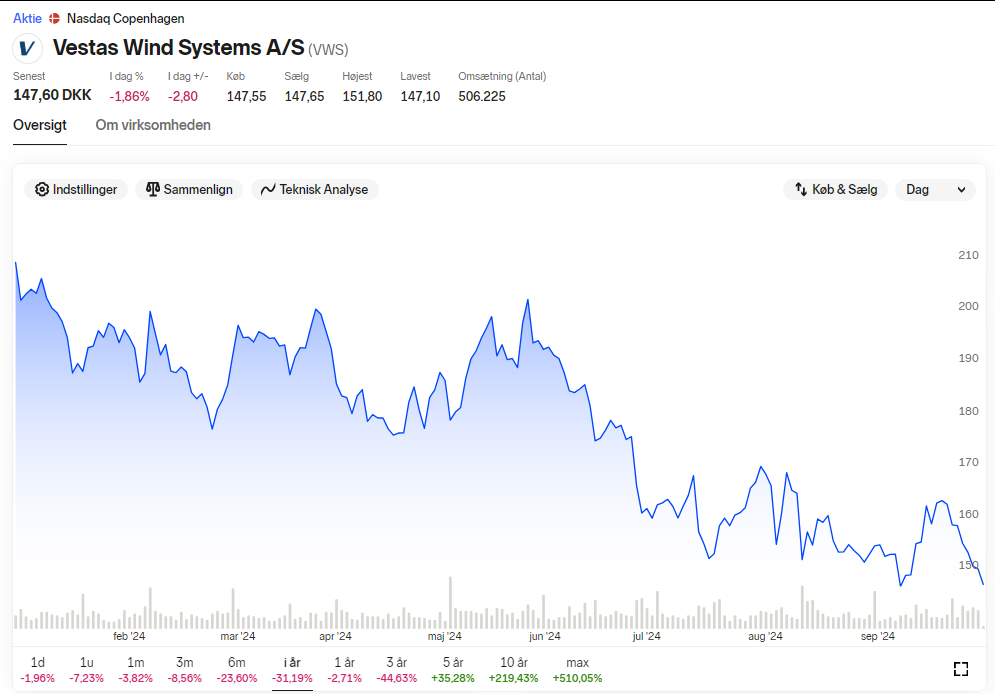Click the (VWS) ticker symbol
This screenshot has width=995, height=694.
coord(328,49)
